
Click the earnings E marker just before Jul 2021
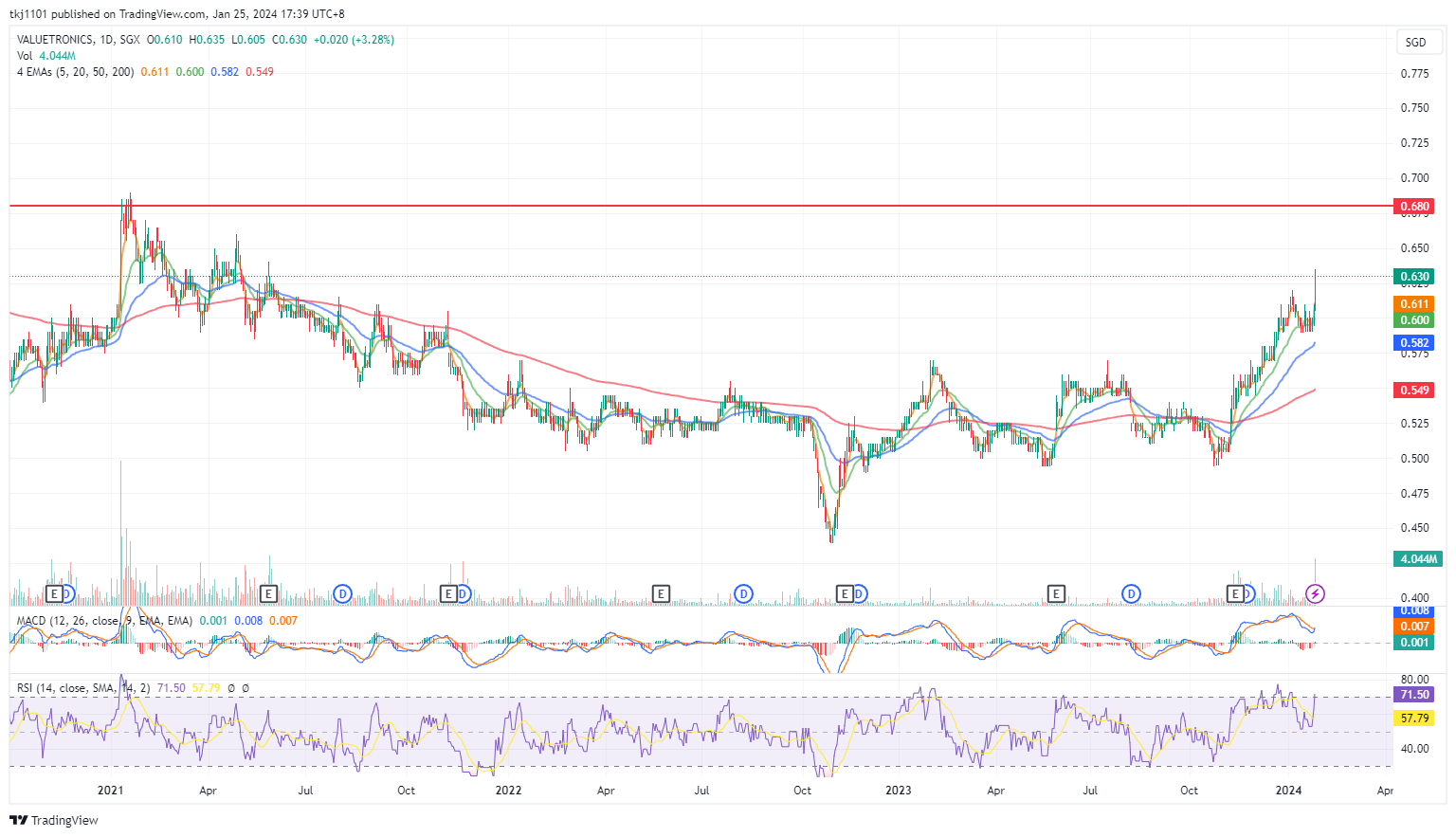(268, 594)
